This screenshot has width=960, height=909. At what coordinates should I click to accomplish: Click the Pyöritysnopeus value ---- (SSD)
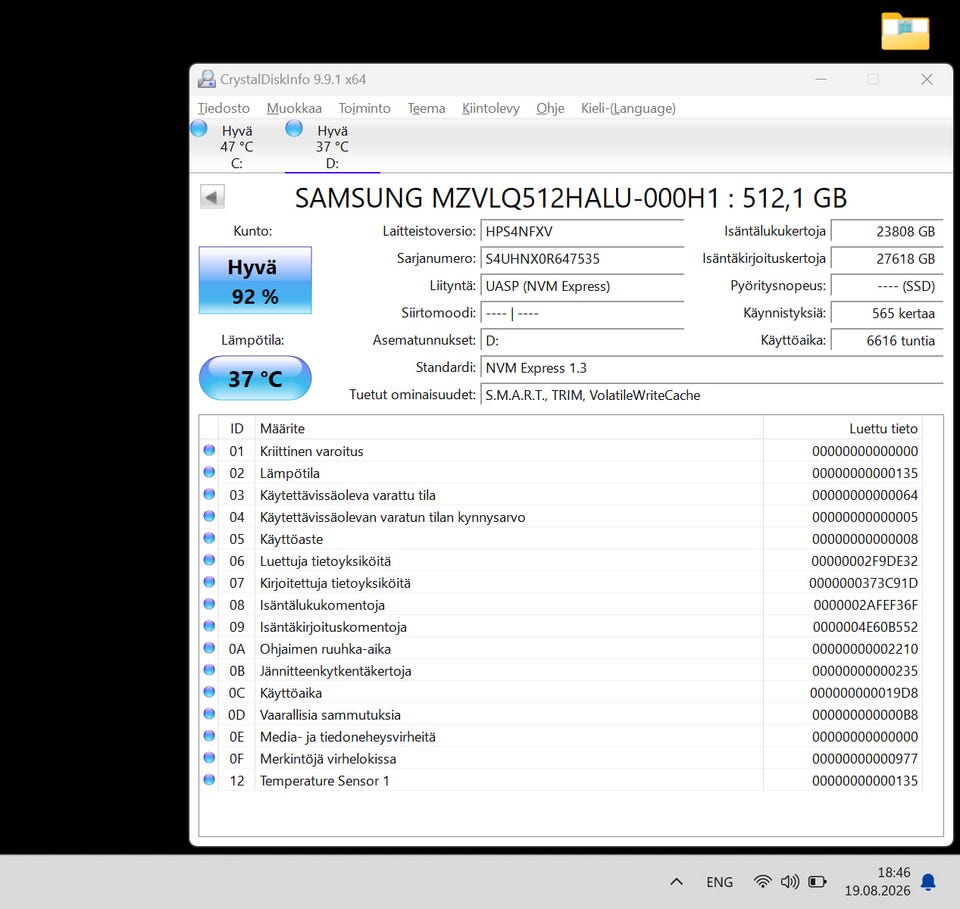pyautogui.click(x=887, y=286)
